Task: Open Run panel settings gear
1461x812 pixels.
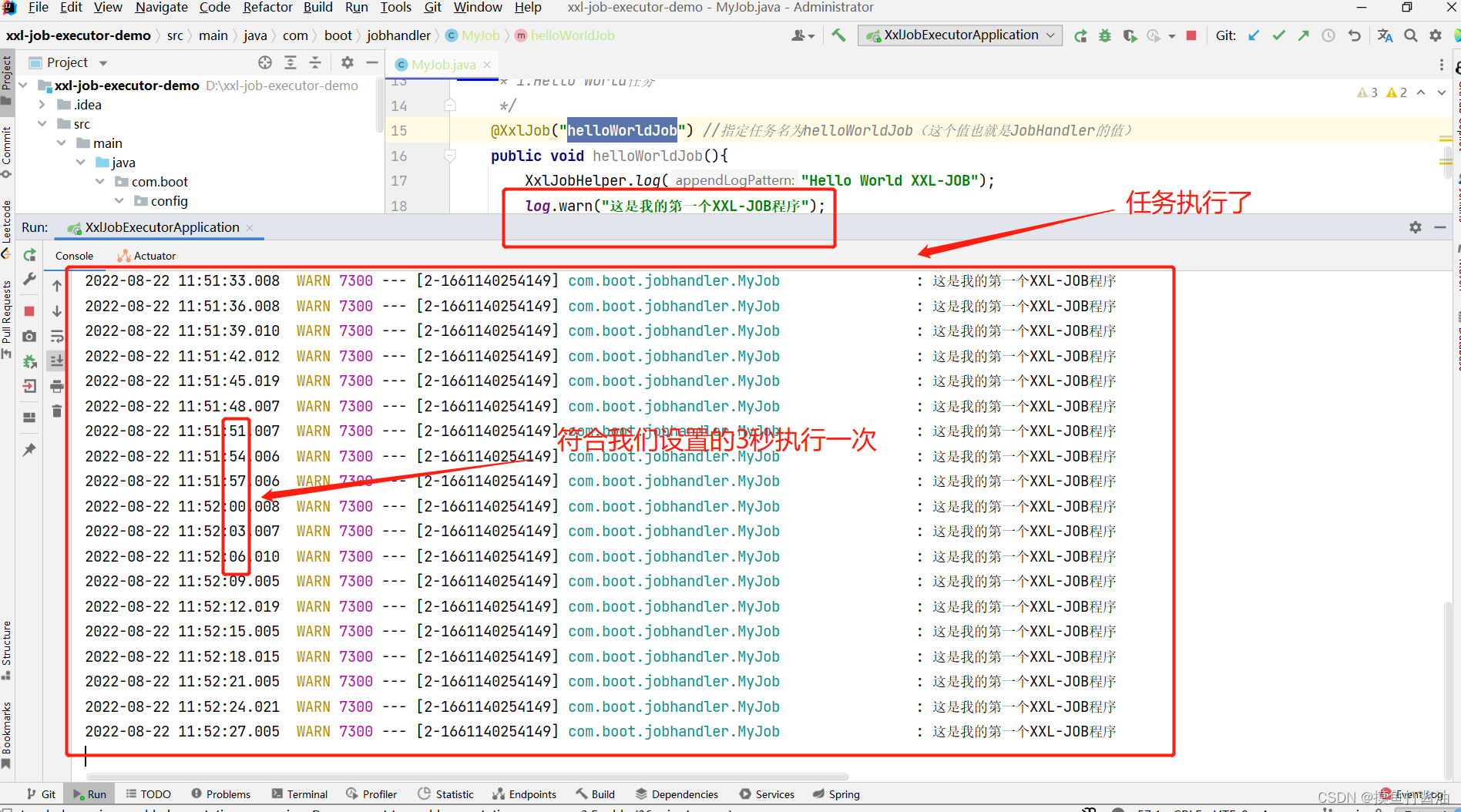Action: (1416, 227)
